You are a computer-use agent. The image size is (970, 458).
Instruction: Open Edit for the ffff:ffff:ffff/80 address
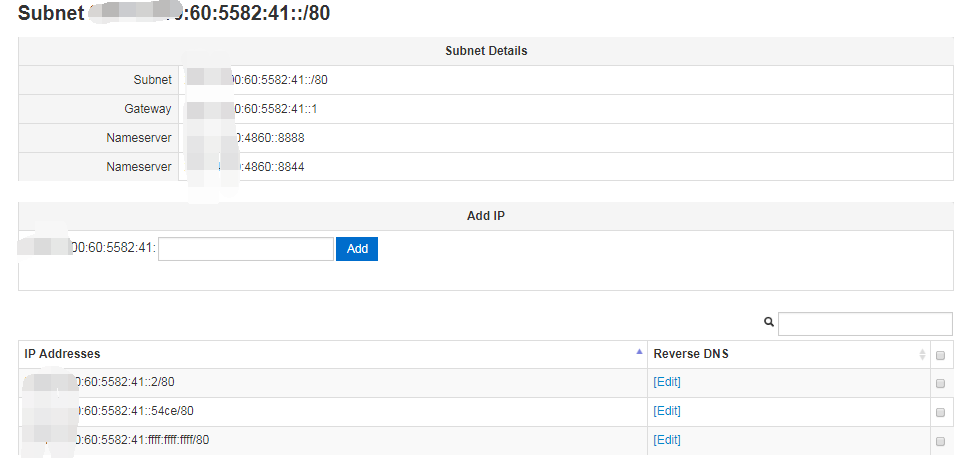click(667, 440)
